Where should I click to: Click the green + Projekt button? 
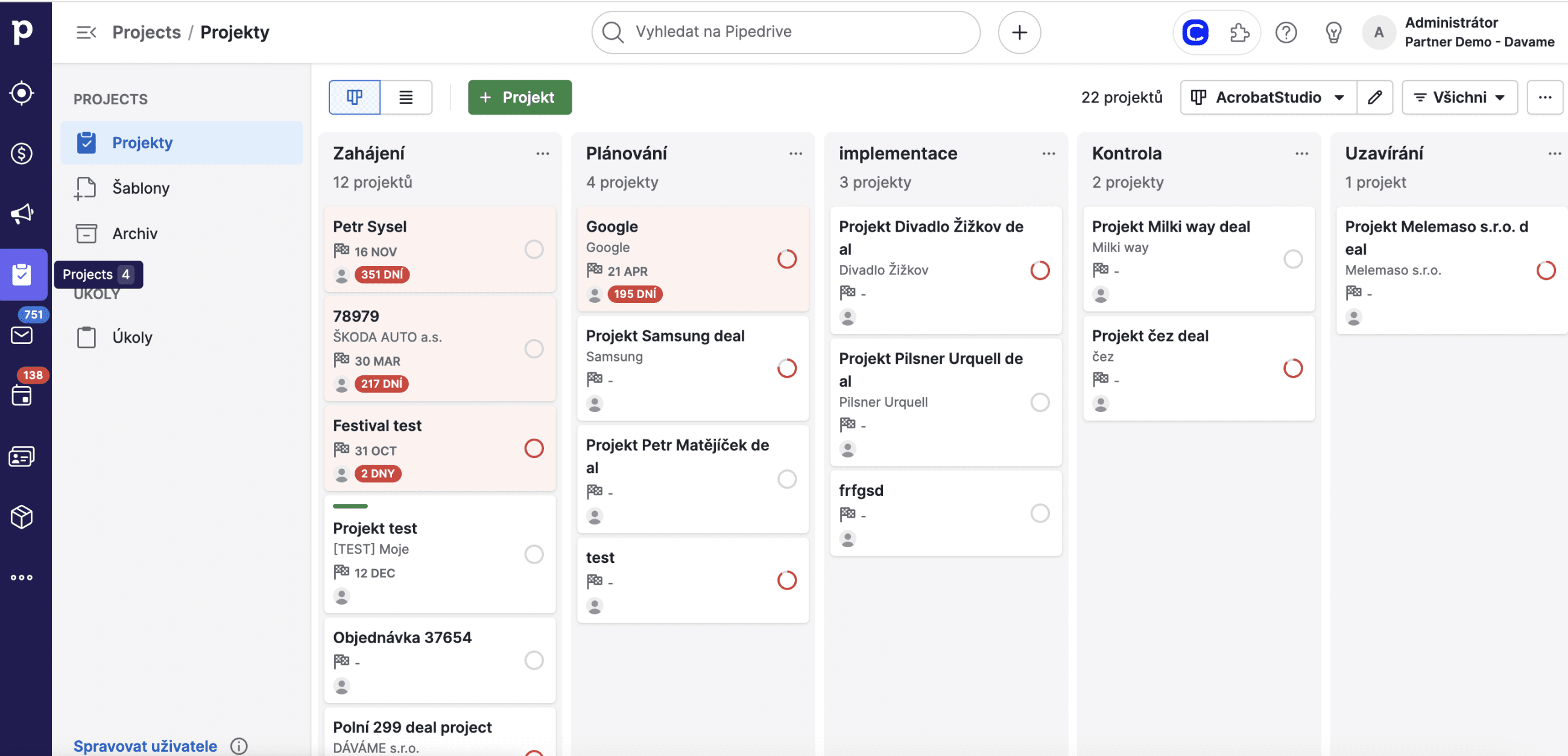pos(519,98)
